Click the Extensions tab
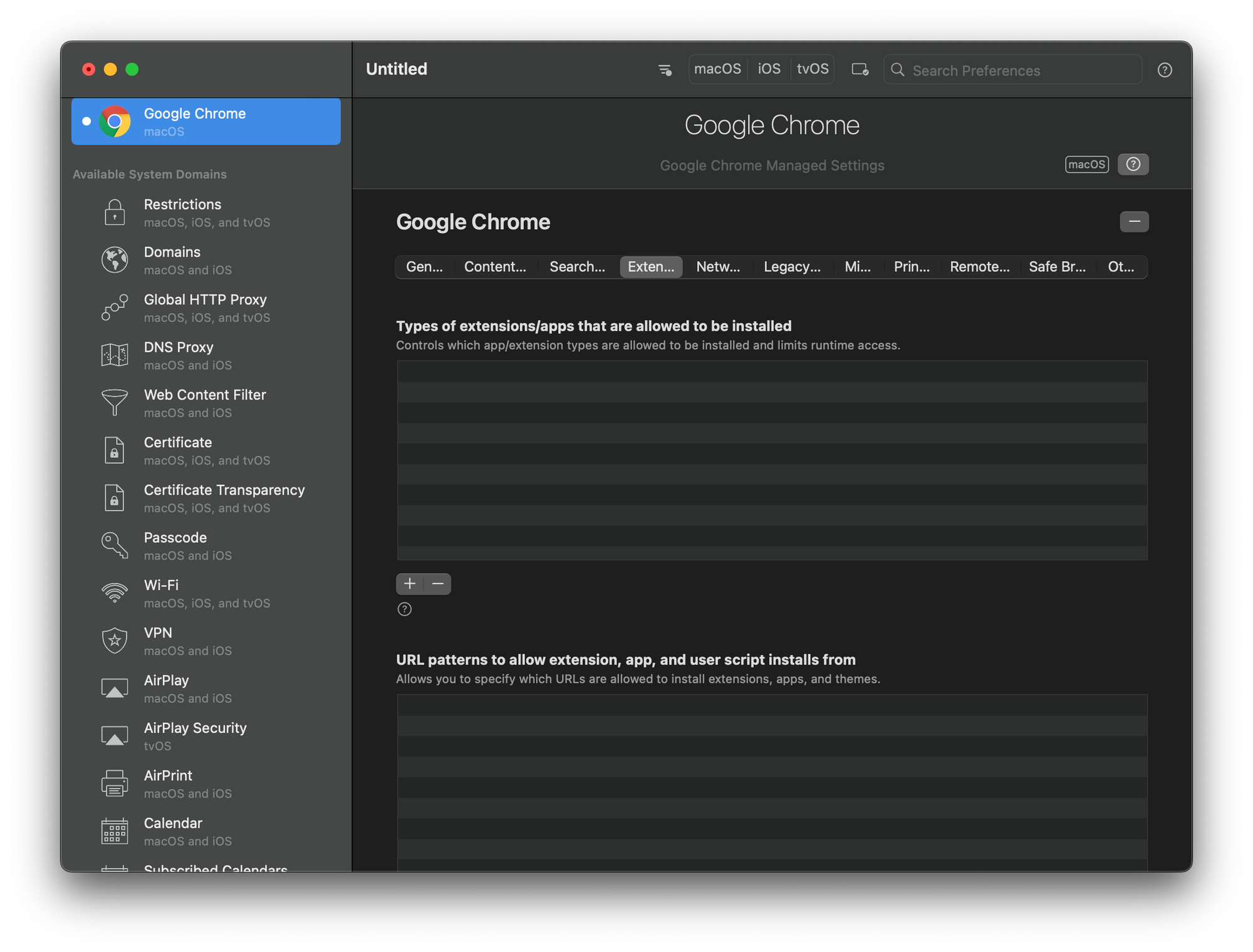 [x=650, y=265]
